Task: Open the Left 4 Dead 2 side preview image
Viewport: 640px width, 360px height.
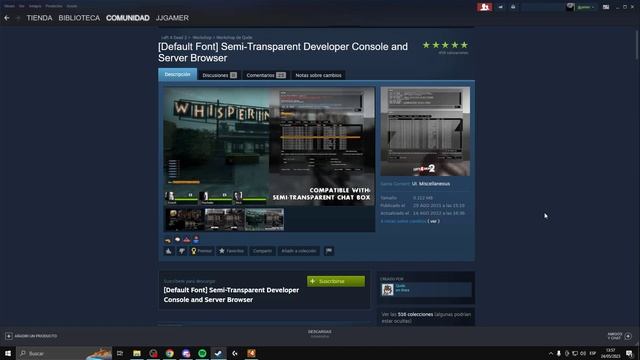Action: [425, 131]
